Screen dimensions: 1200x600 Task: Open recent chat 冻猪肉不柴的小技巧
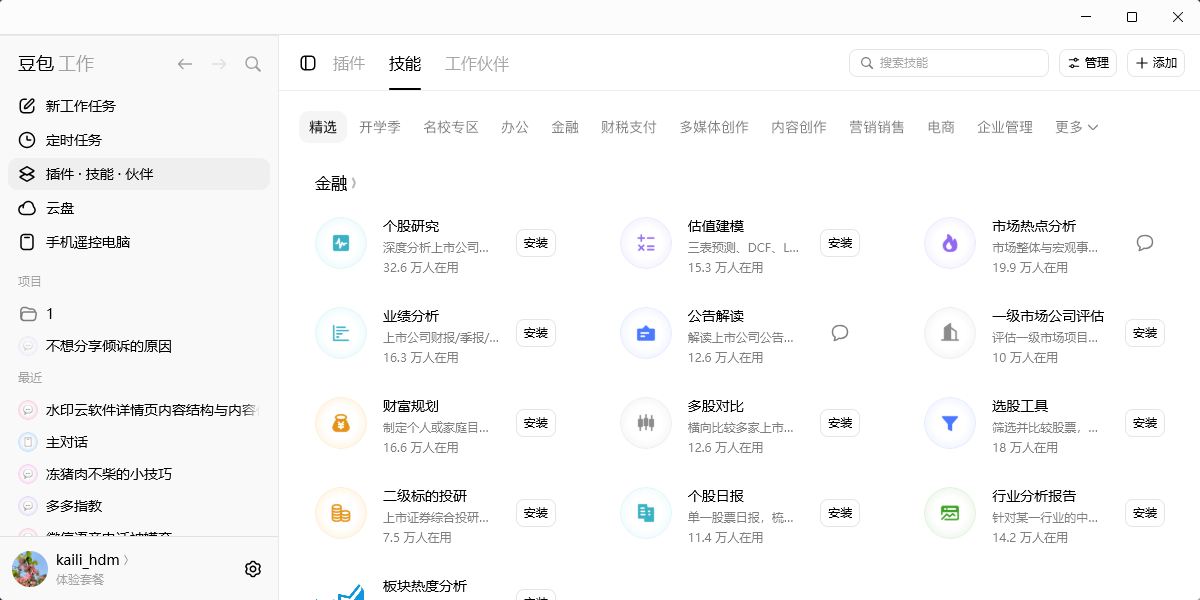click(x=139, y=474)
